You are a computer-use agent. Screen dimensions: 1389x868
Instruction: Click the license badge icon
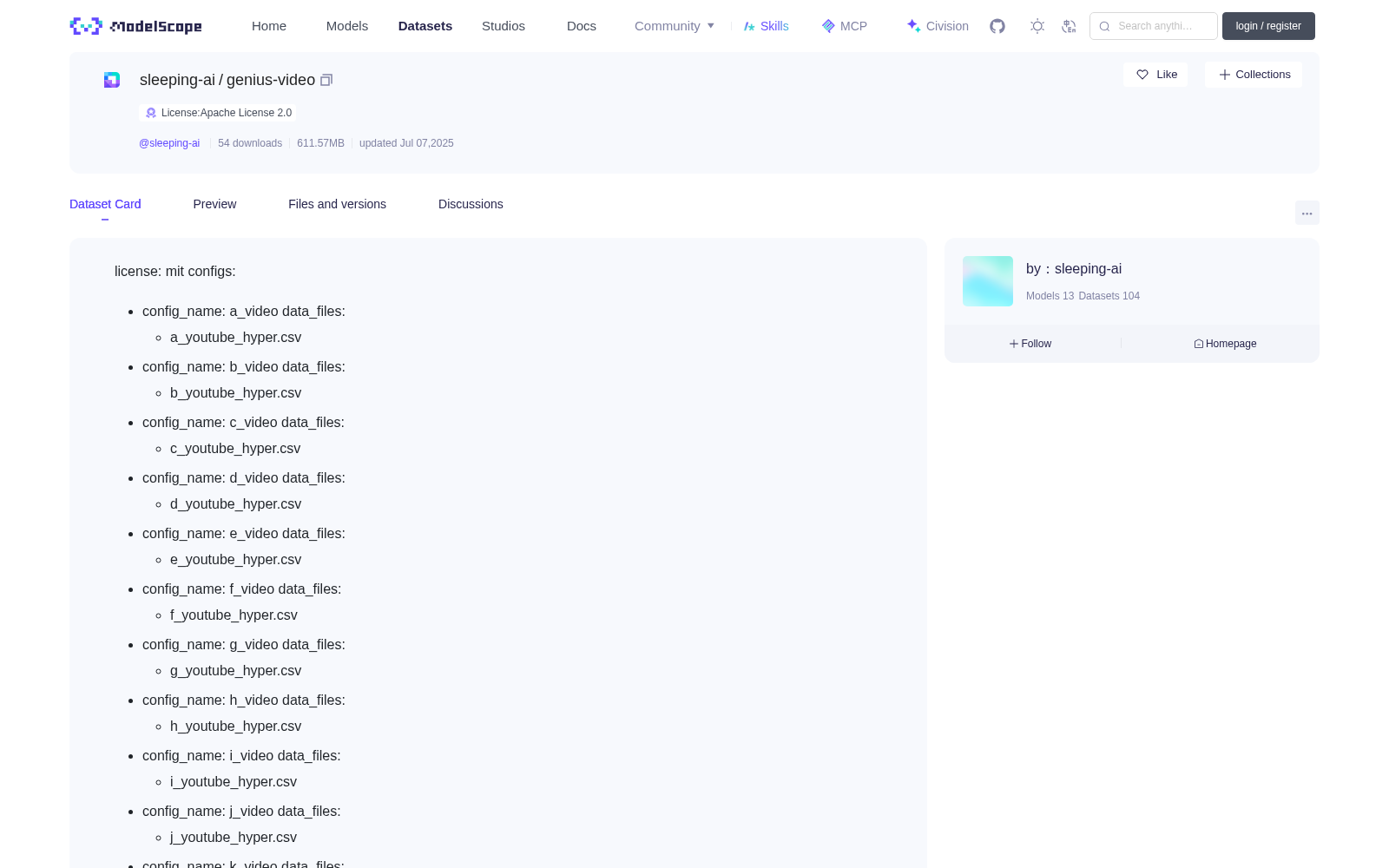point(151,113)
